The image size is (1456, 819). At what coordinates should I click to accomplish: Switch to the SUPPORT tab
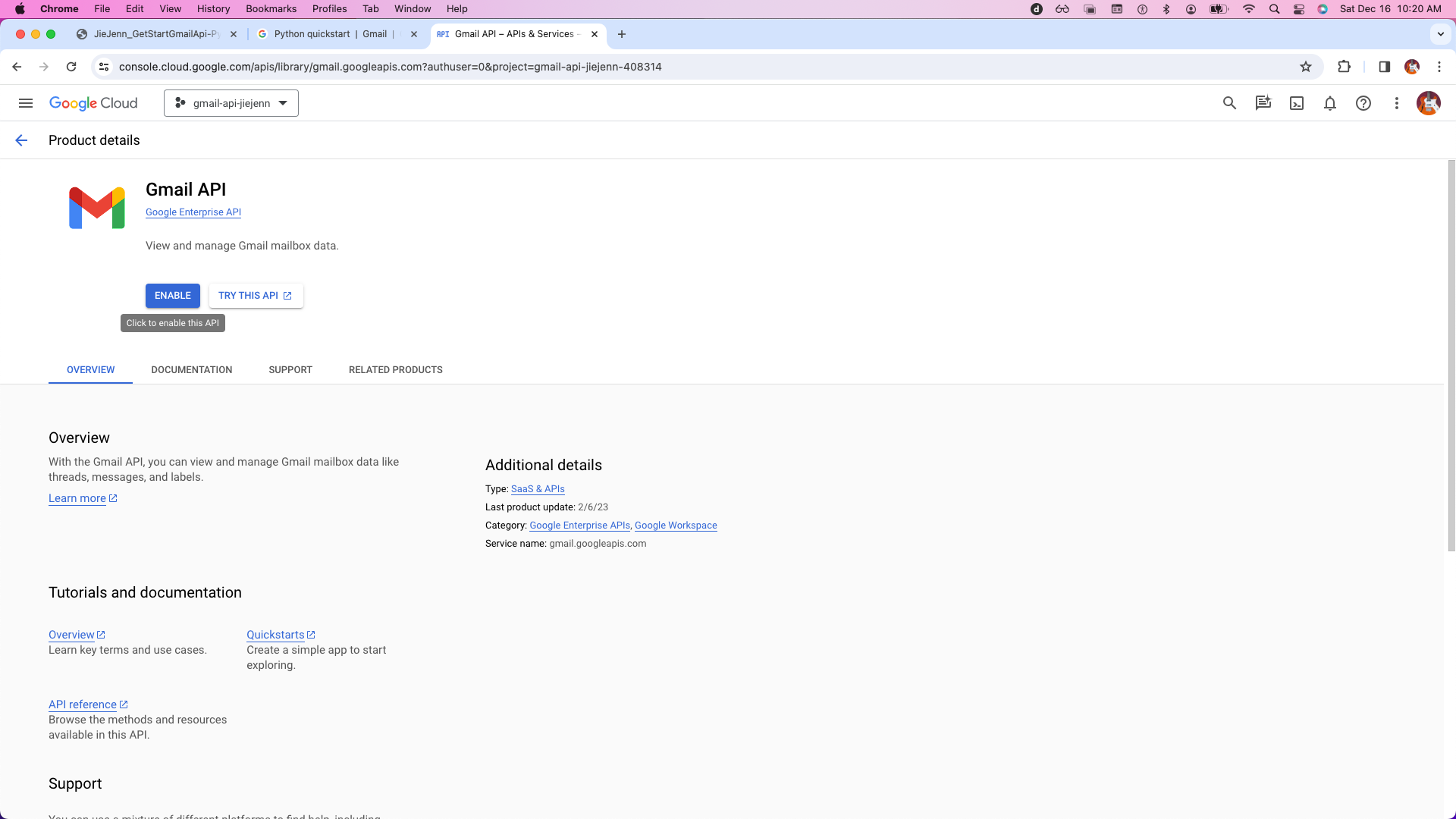click(290, 370)
